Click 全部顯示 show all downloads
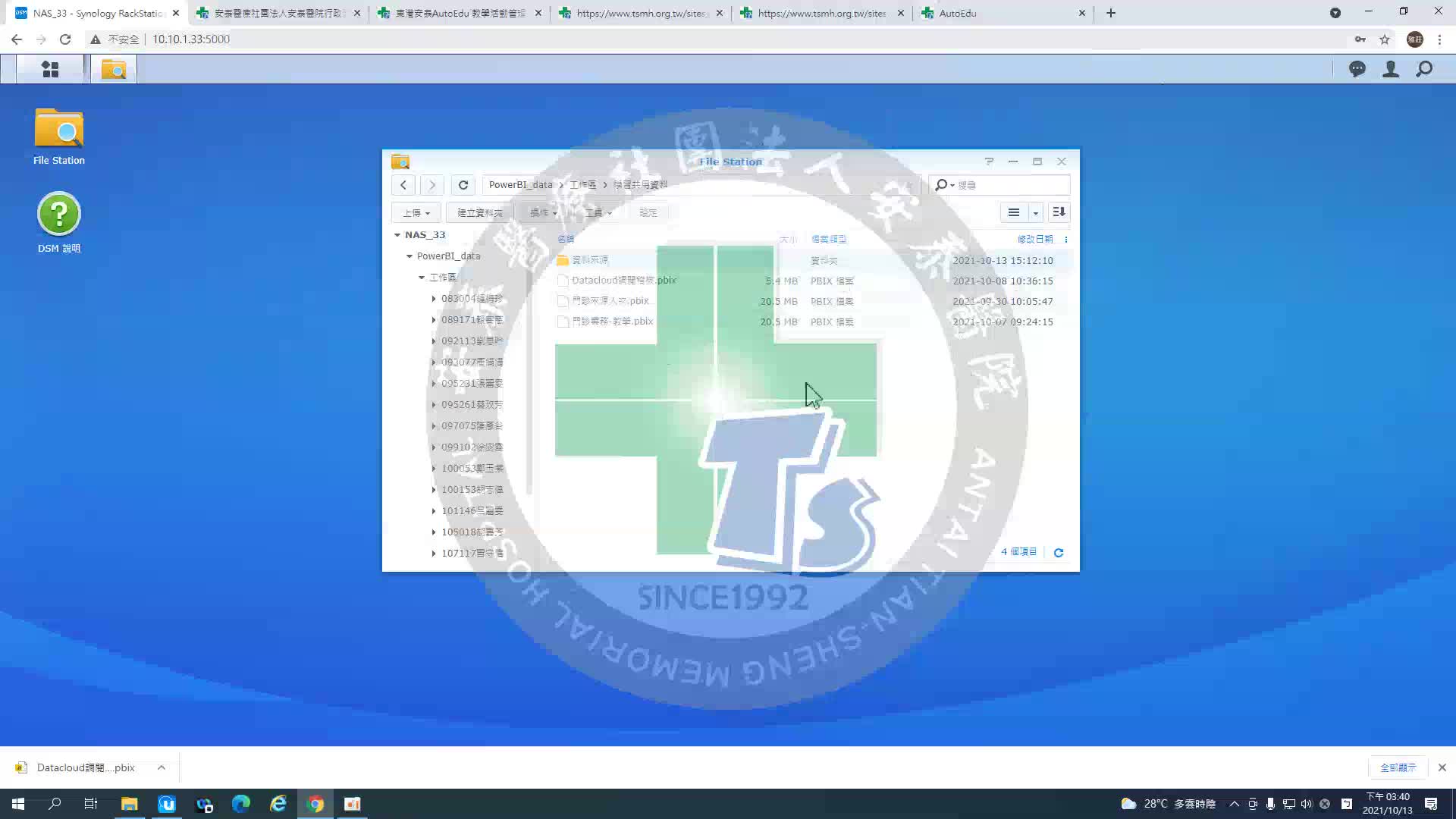This screenshot has width=1456, height=819. click(1398, 767)
